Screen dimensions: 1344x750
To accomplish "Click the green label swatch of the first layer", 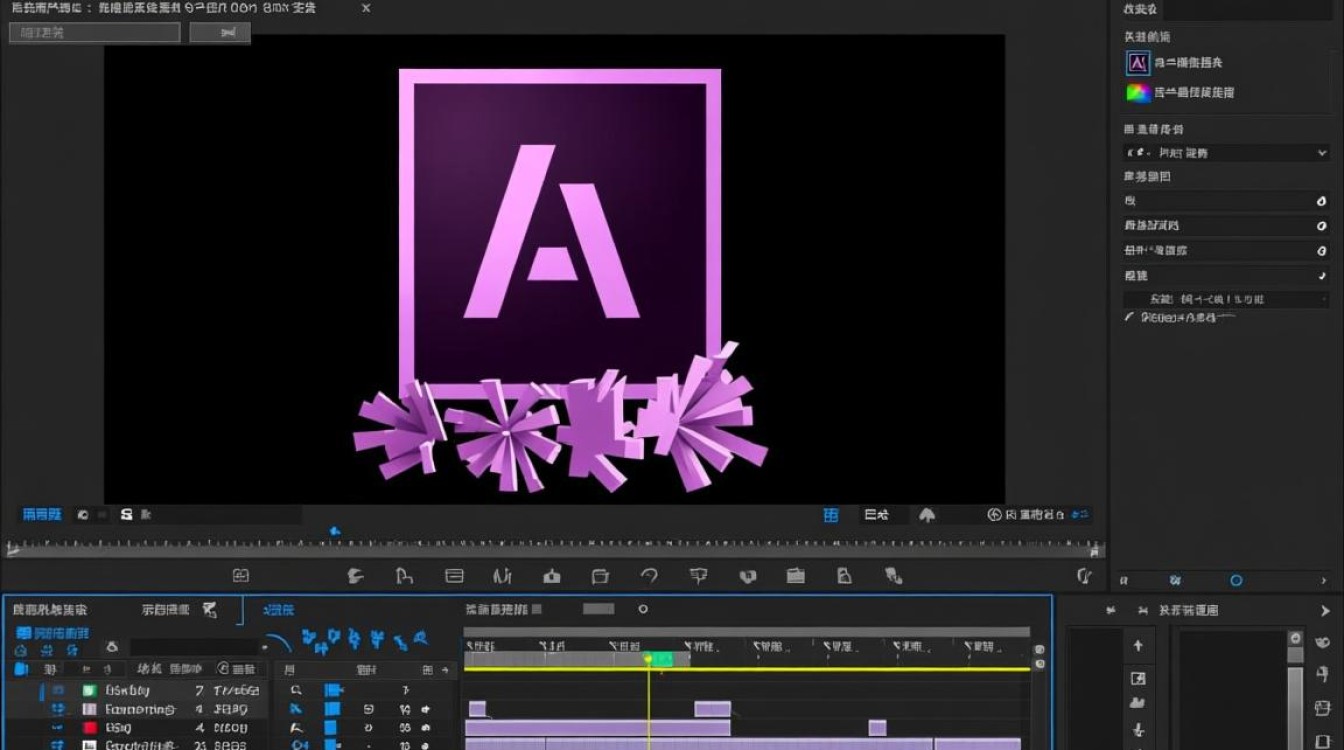I will tap(88, 690).
